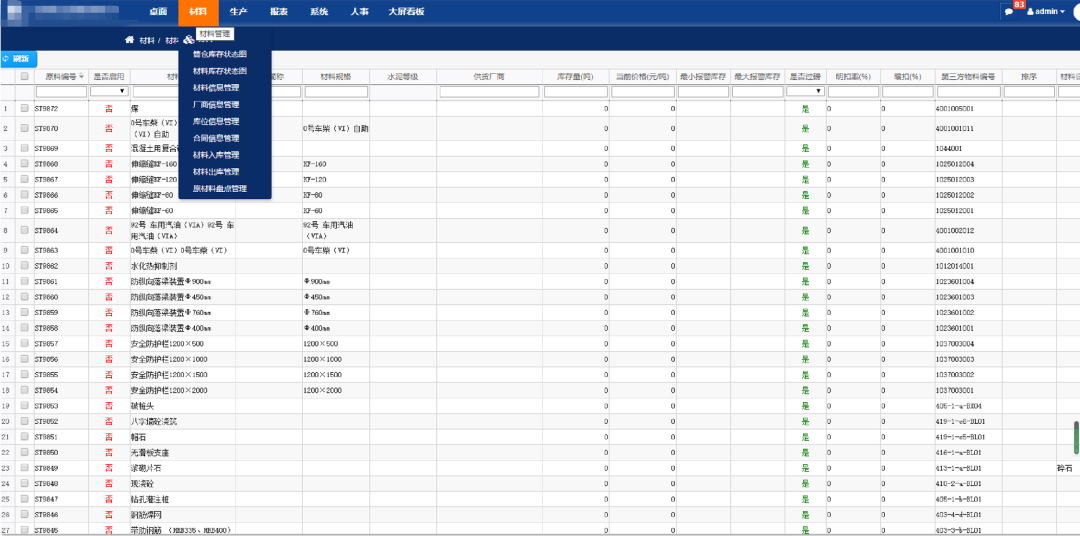Click the 材料 breadcrumb link
Image resolution: width=1080 pixels, height=536 pixels.
(x=147, y=40)
